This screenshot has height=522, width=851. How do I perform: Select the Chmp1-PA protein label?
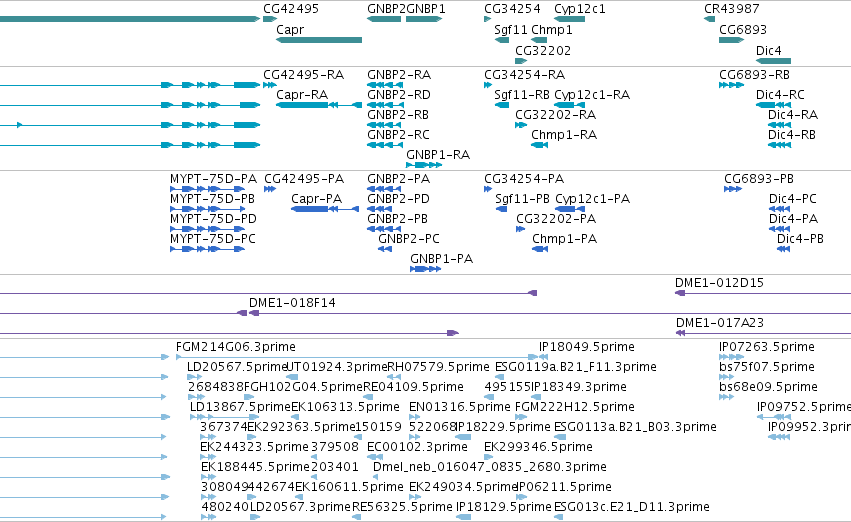coord(564,239)
